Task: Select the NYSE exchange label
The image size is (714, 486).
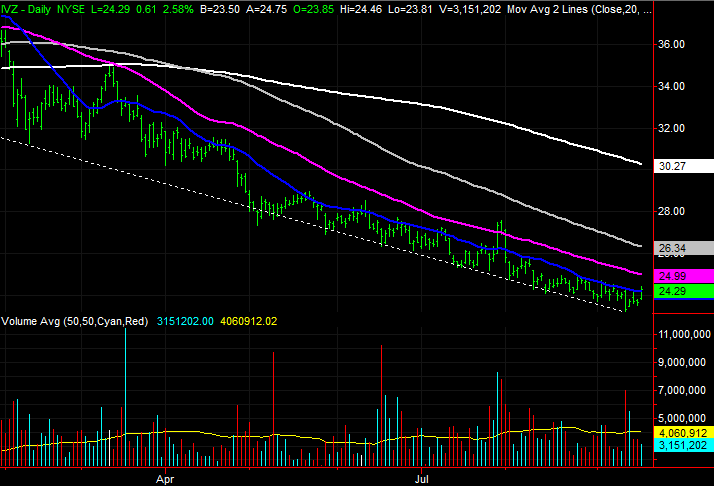Action: tap(71, 9)
